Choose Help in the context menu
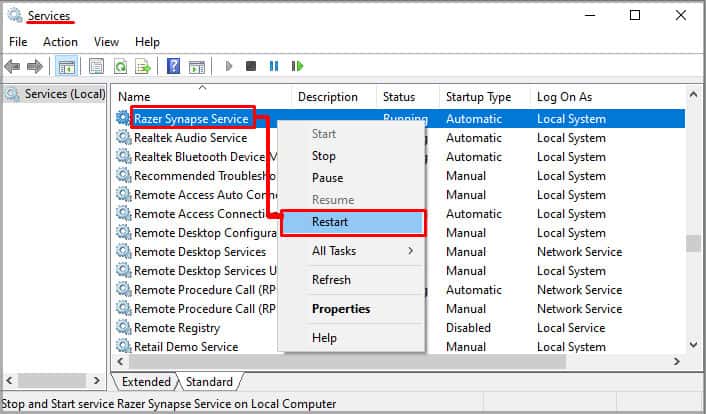Viewport: 706px width, 414px height. tap(351, 338)
